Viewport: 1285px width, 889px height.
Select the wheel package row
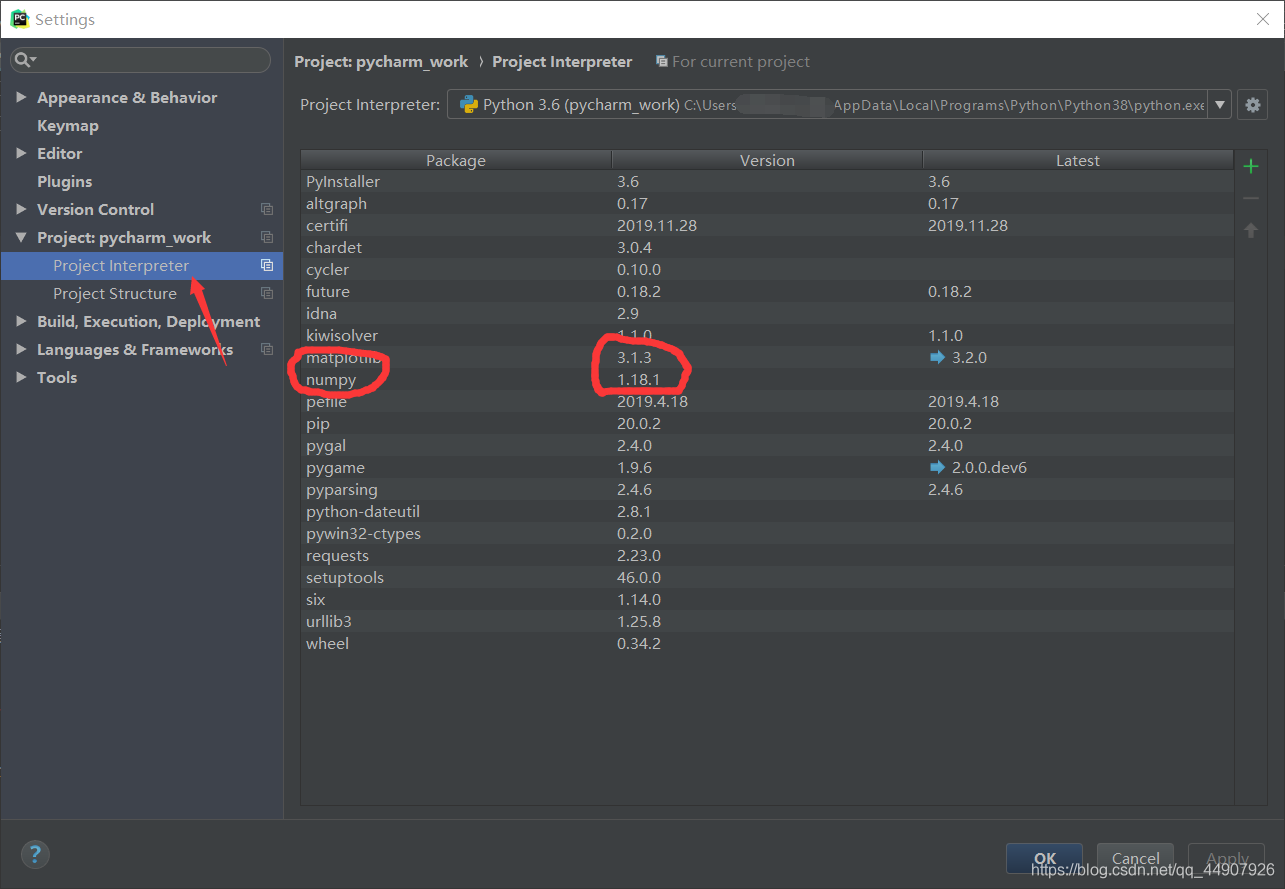[767, 643]
